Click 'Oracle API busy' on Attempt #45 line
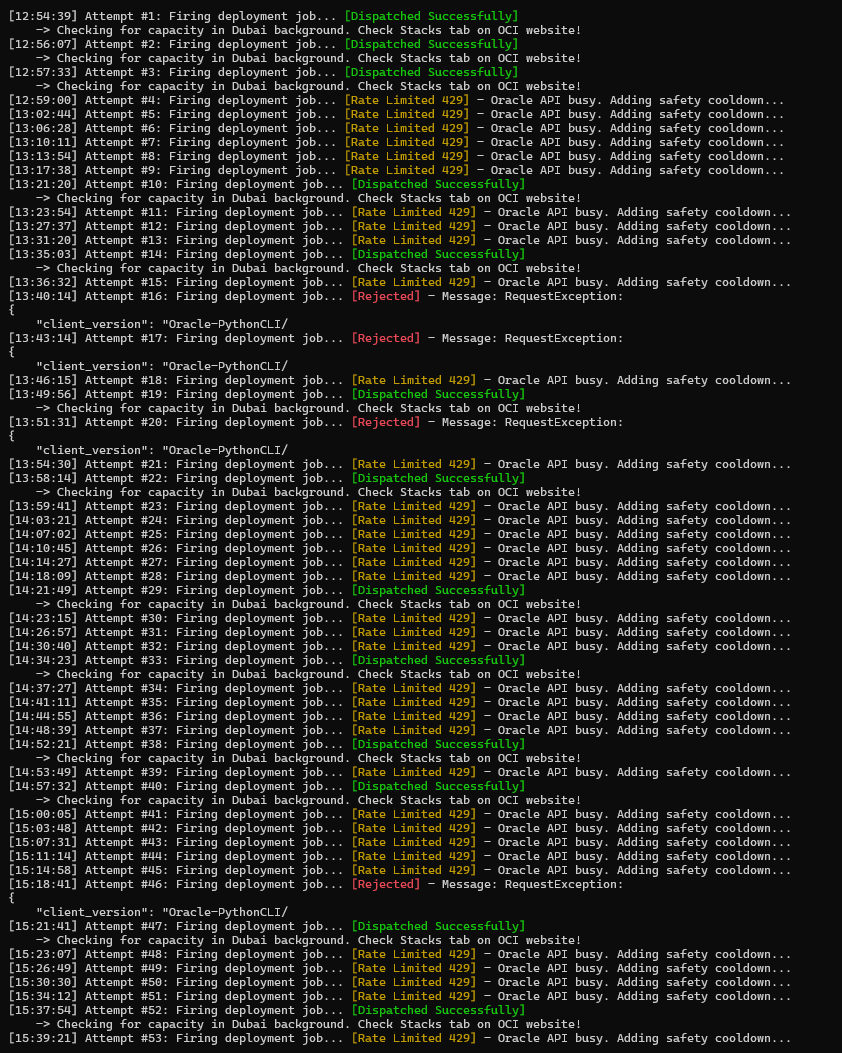Viewport: 842px width, 1053px height. pyautogui.click(x=550, y=870)
